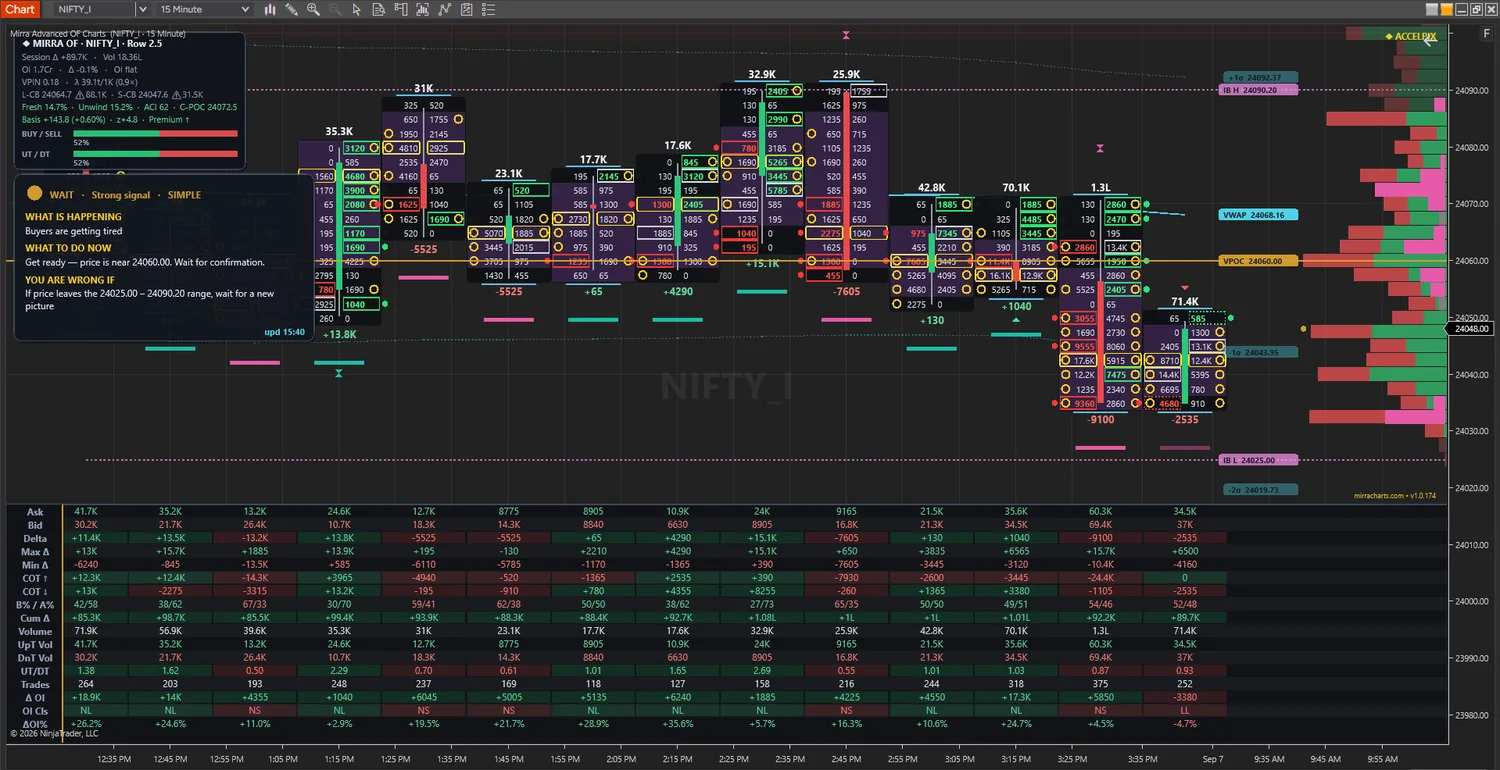Open the bar type chart style icon
1500x770 pixels.
click(x=271, y=9)
